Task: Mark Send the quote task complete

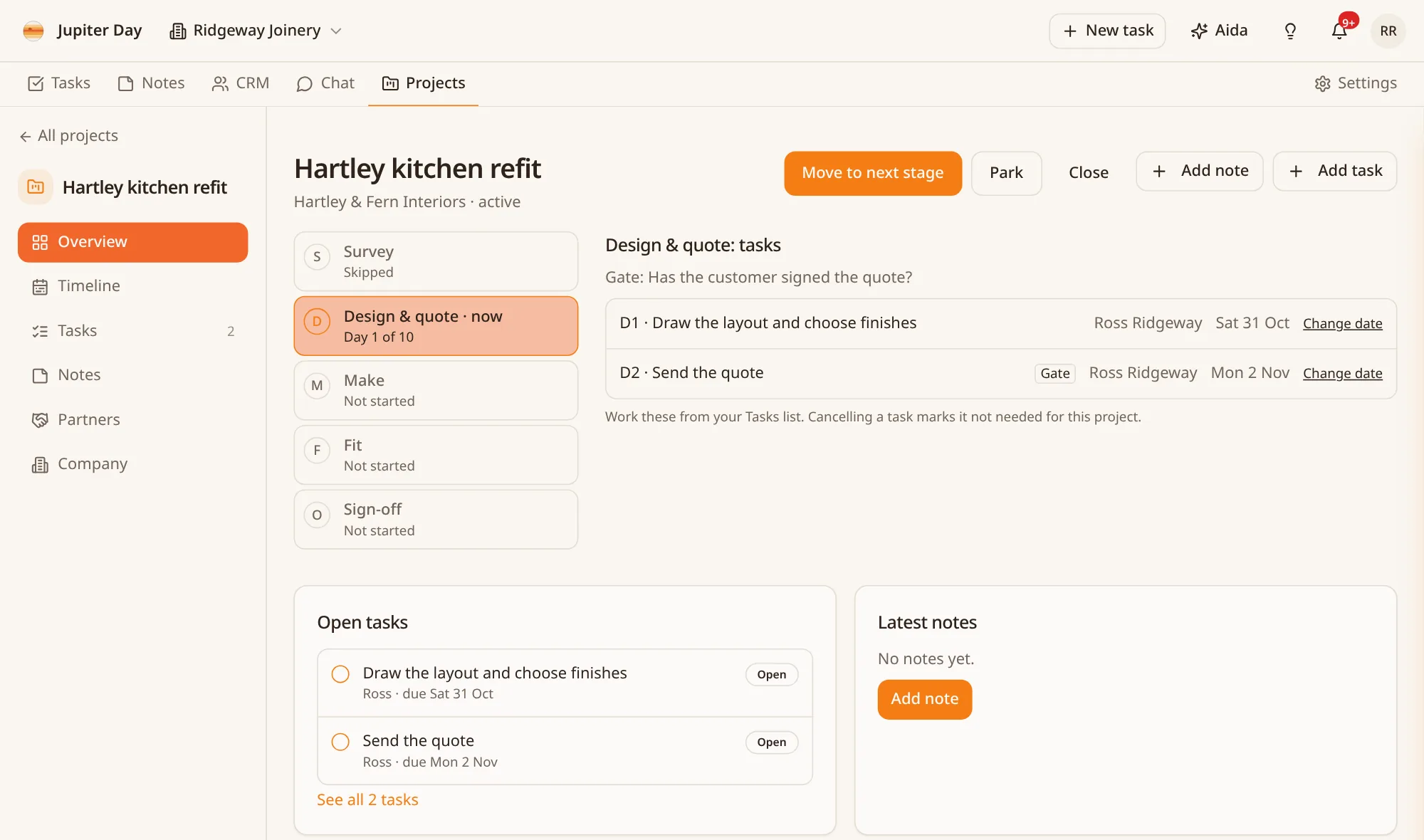Action: [x=340, y=742]
